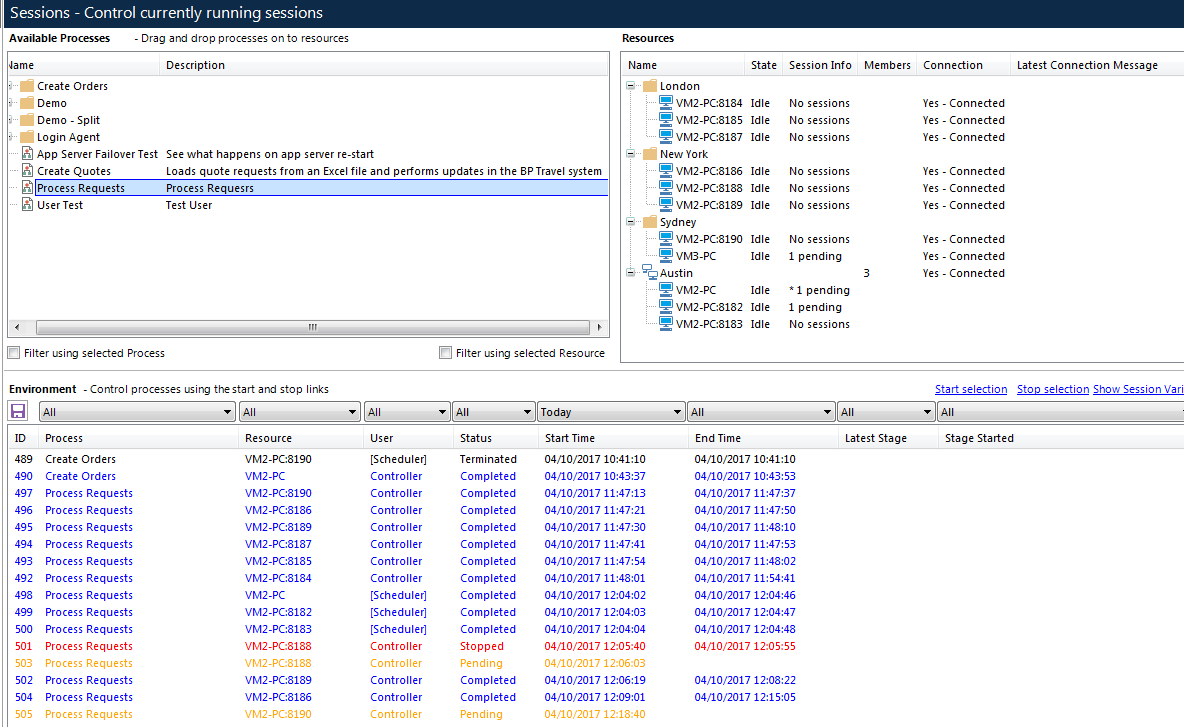Viewport: 1184px width, 727px height.
Task: Click the Sydney group folder icon
Action: tap(650, 221)
